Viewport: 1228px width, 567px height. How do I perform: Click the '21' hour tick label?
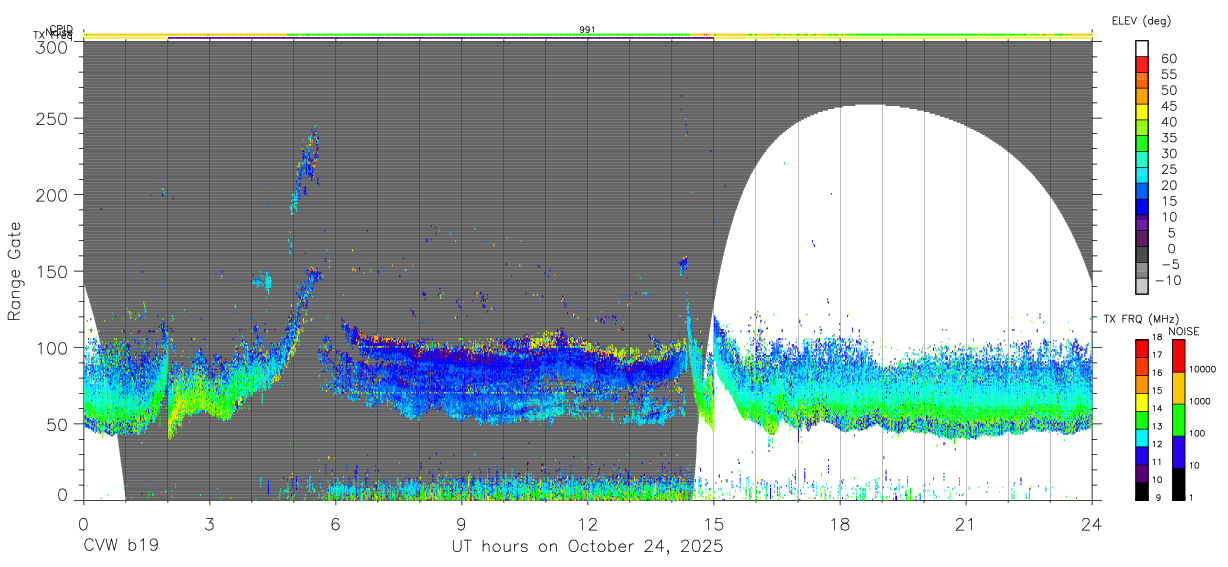966,523
